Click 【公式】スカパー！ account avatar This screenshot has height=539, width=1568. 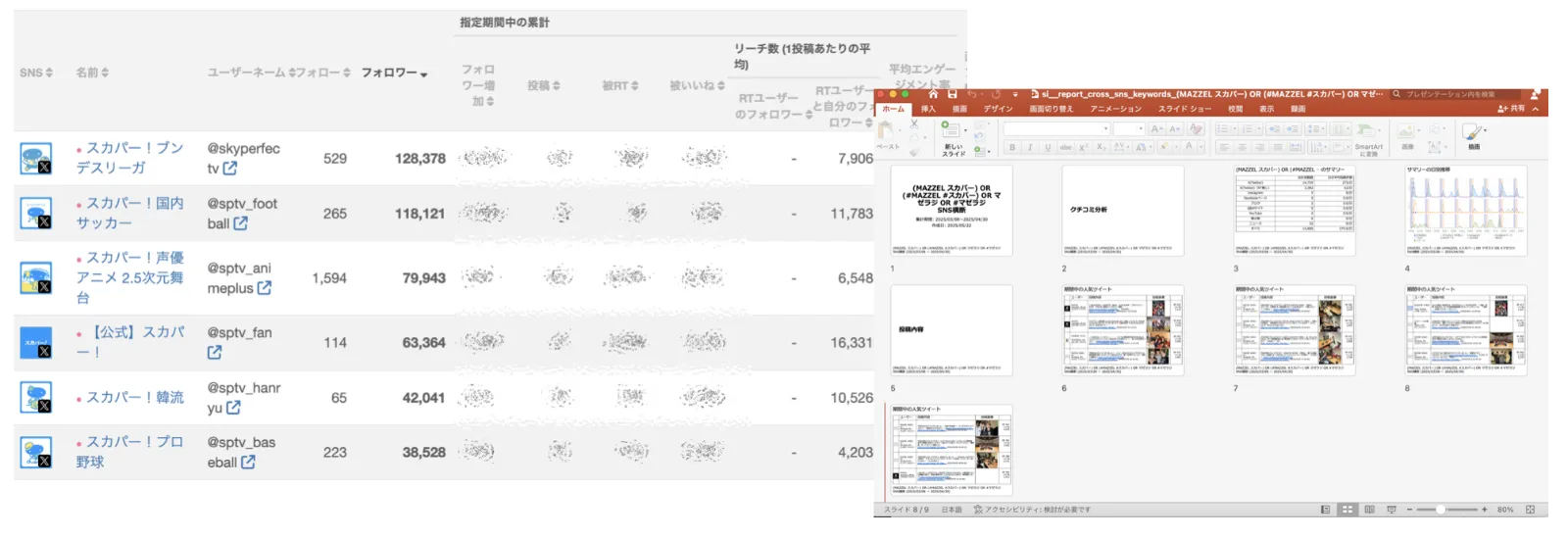click(35, 342)
